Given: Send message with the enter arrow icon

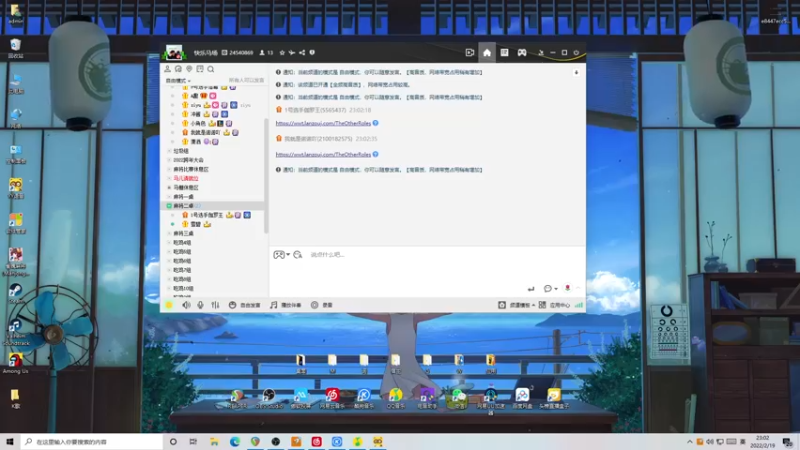Looking at the screenshot, I should [531, 289].
